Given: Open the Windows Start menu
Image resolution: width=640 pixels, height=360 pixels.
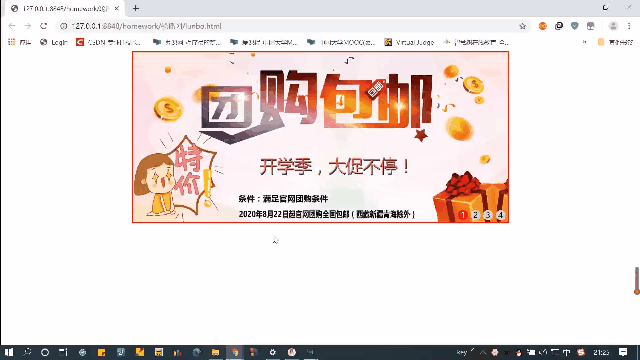Looking at the screenshot, I should coord(9,352).
